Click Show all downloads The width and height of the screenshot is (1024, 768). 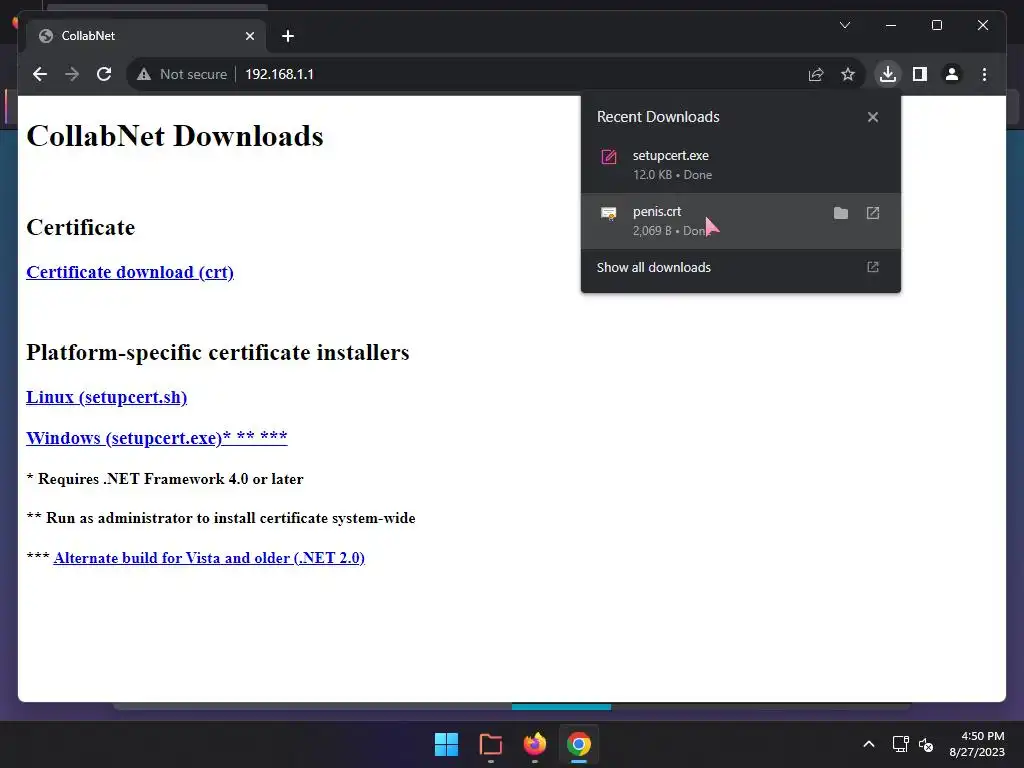[741, 267]
